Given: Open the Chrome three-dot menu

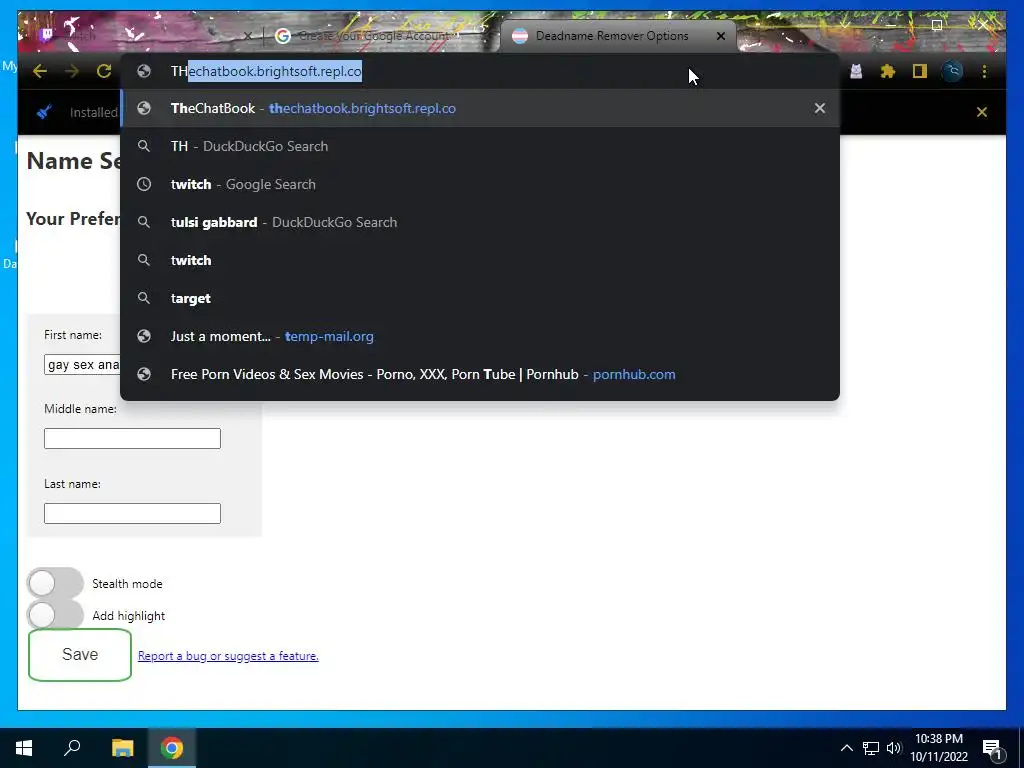Looking at the screenshot, I should 984,71.
